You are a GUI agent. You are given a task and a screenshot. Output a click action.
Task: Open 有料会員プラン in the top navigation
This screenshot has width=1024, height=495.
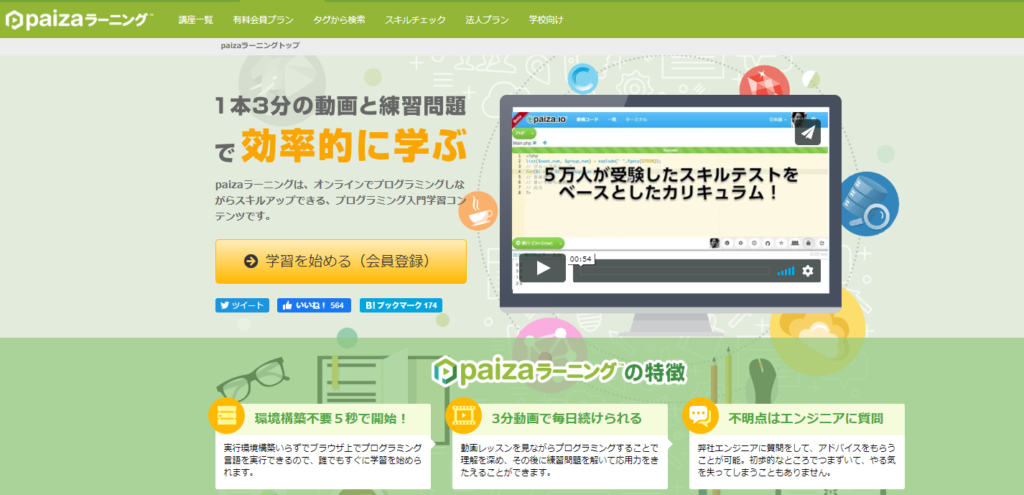pyautogui.click(x=263, y=20)
